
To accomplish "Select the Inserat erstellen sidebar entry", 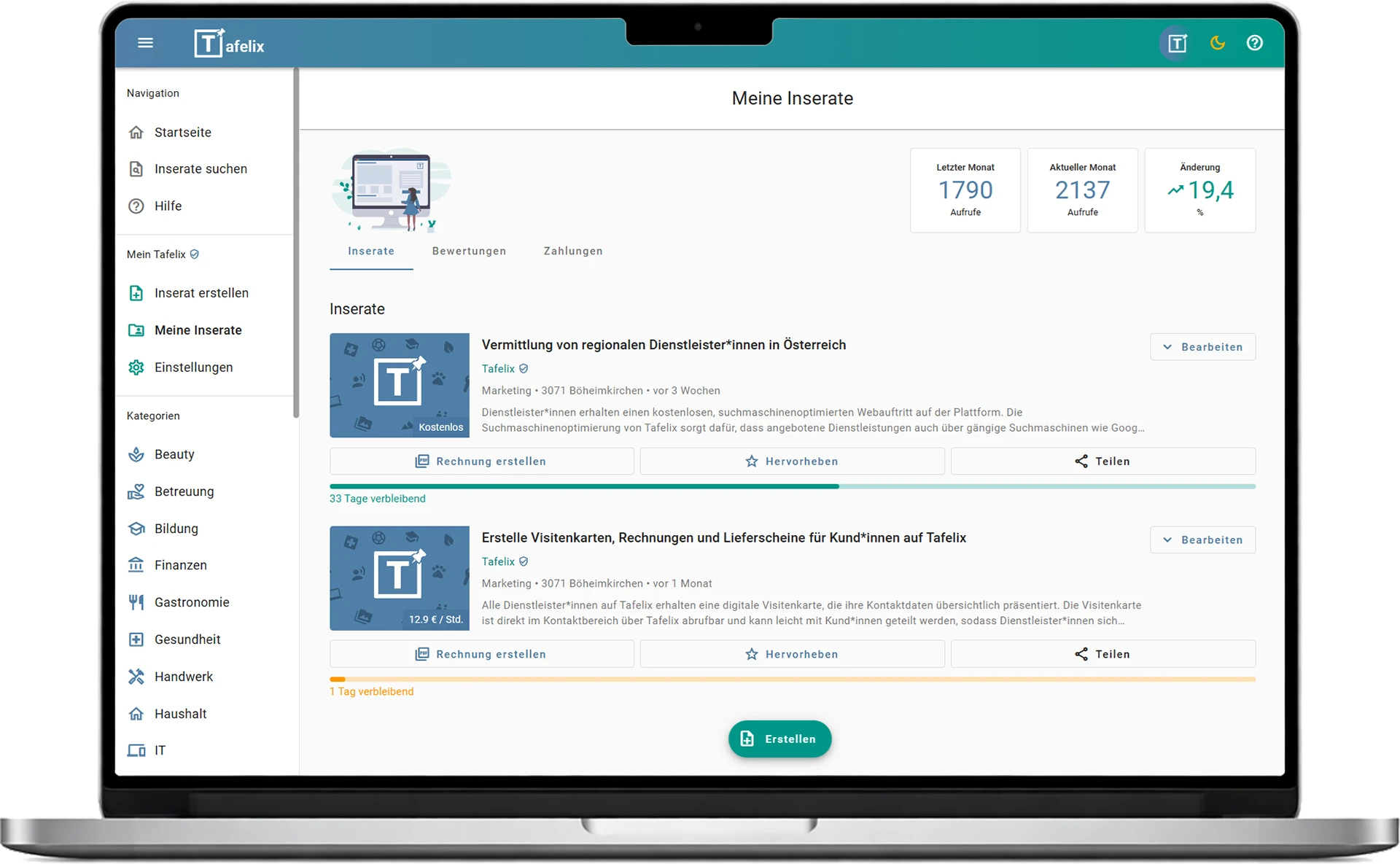I will point(201,292).
